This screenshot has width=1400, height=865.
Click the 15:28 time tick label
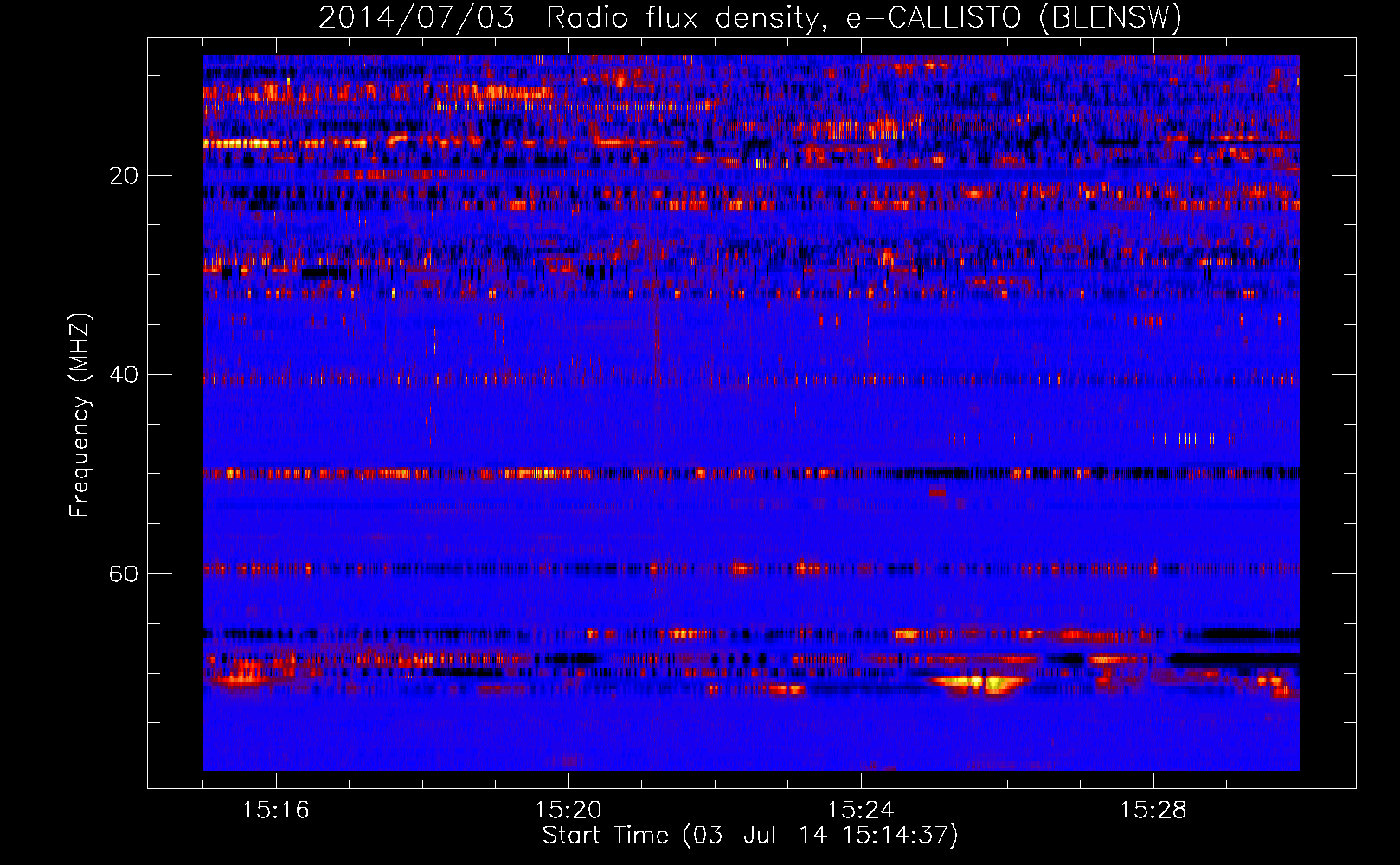coord(1153,810)
